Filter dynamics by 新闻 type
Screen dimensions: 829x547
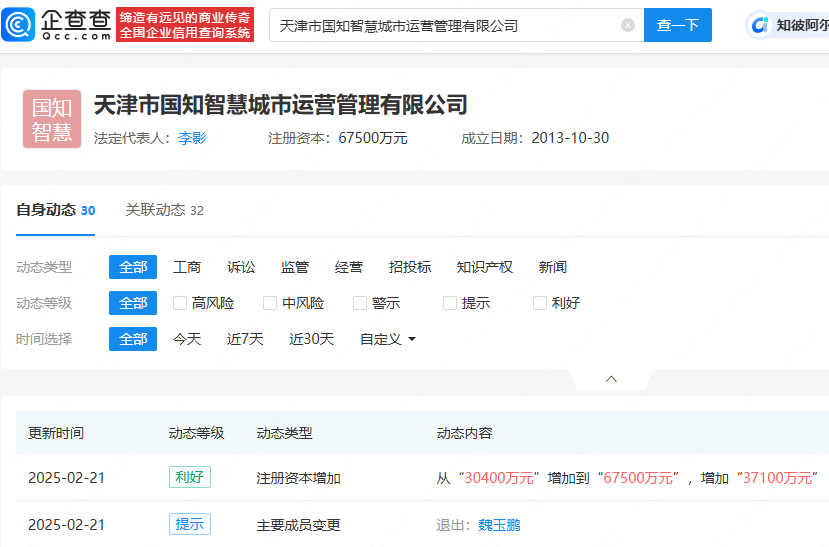[552, 267]
